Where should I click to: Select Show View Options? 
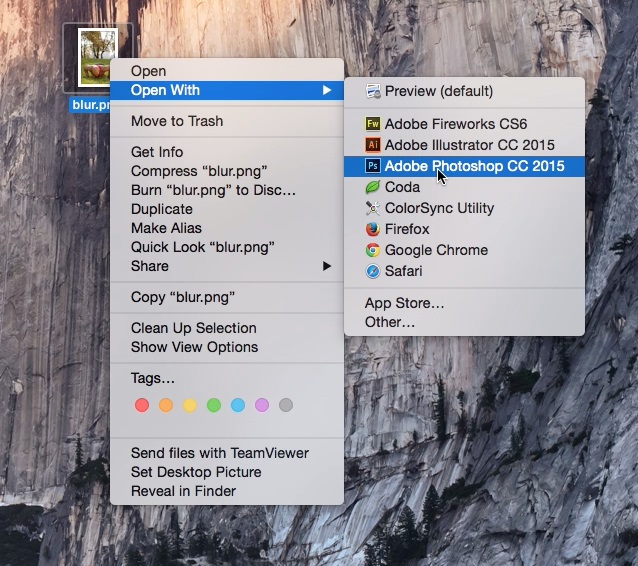(227, 347)
